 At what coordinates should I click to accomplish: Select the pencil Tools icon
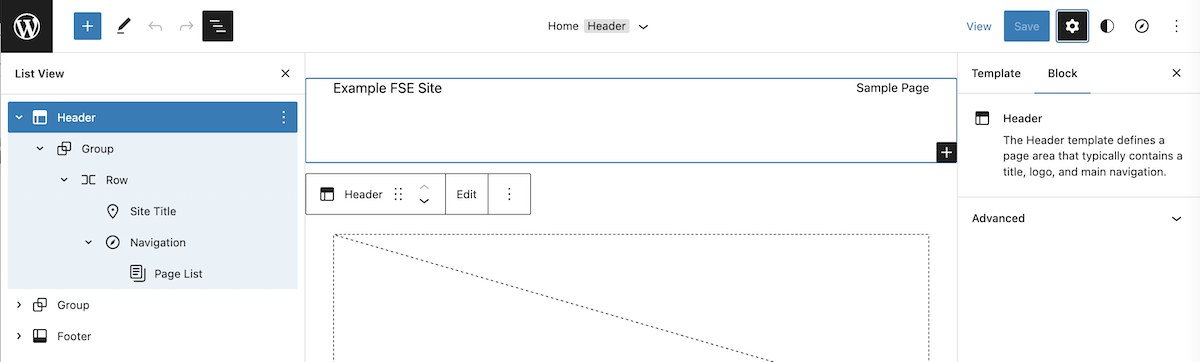pyautogui.click(x=123, y=26)
